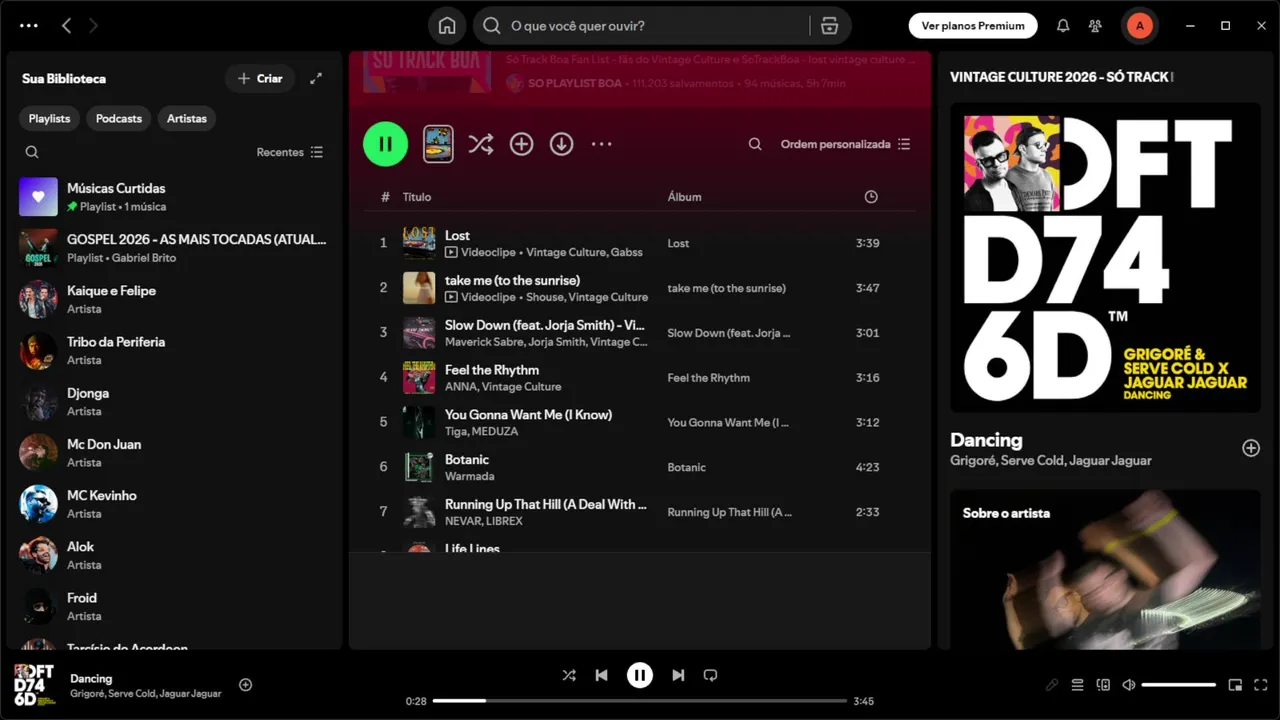The image size is (1280, 720).
Task: Open the Recentes sort dropdown
Action: pyautogui.click(x=290, y=152)
